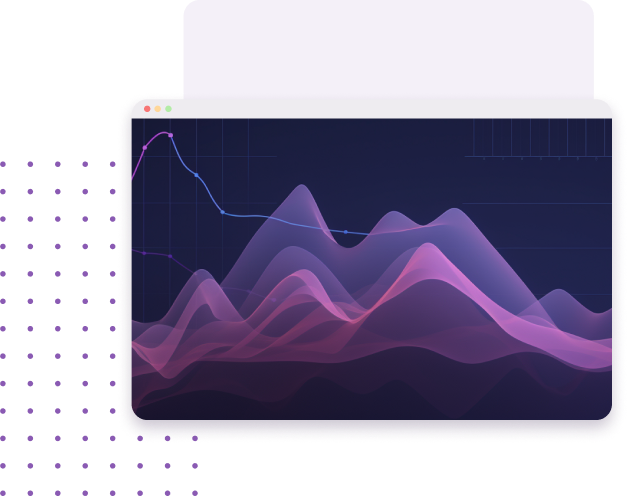Click the purple data point at the line peak
The image size is (628, 496).
tap(171, 135)
